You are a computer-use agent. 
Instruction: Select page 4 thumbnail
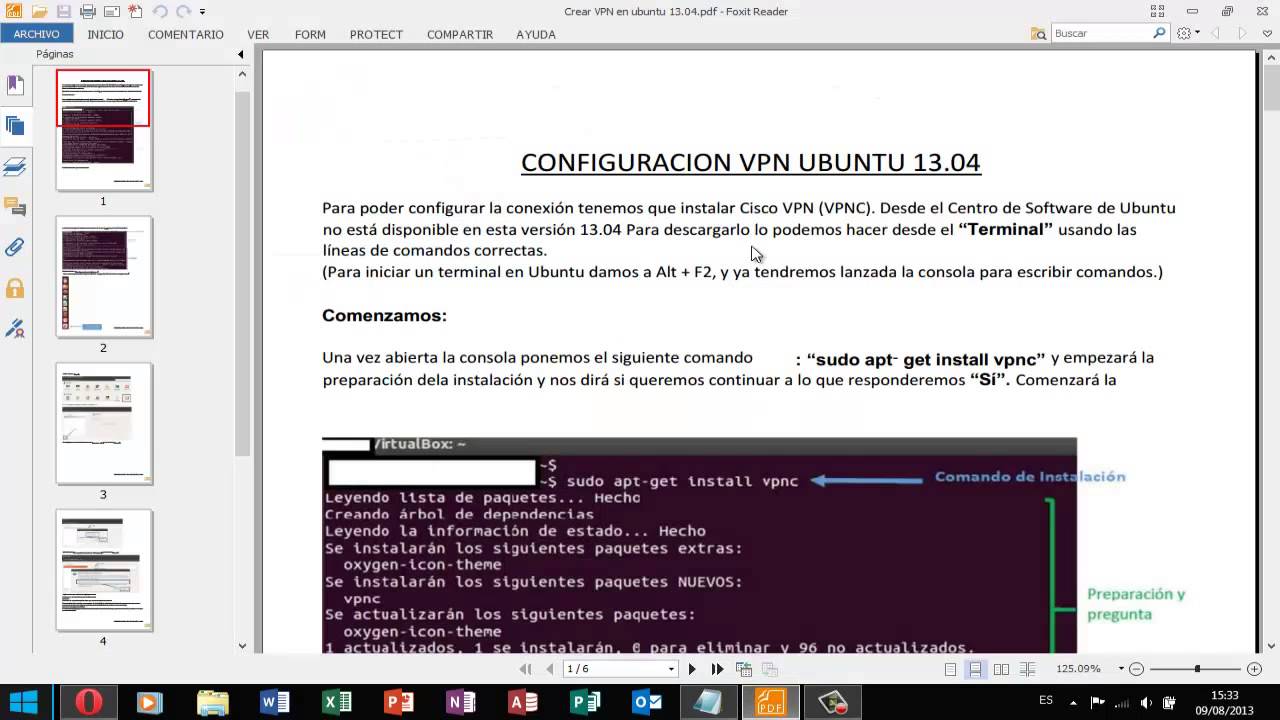[x=103, y=570]
